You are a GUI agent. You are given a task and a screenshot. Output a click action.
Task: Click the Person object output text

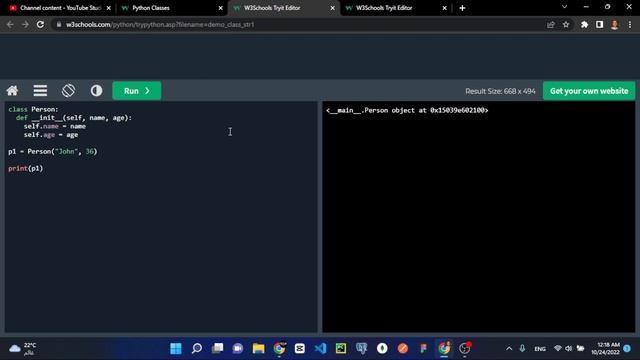pos(407,110)
